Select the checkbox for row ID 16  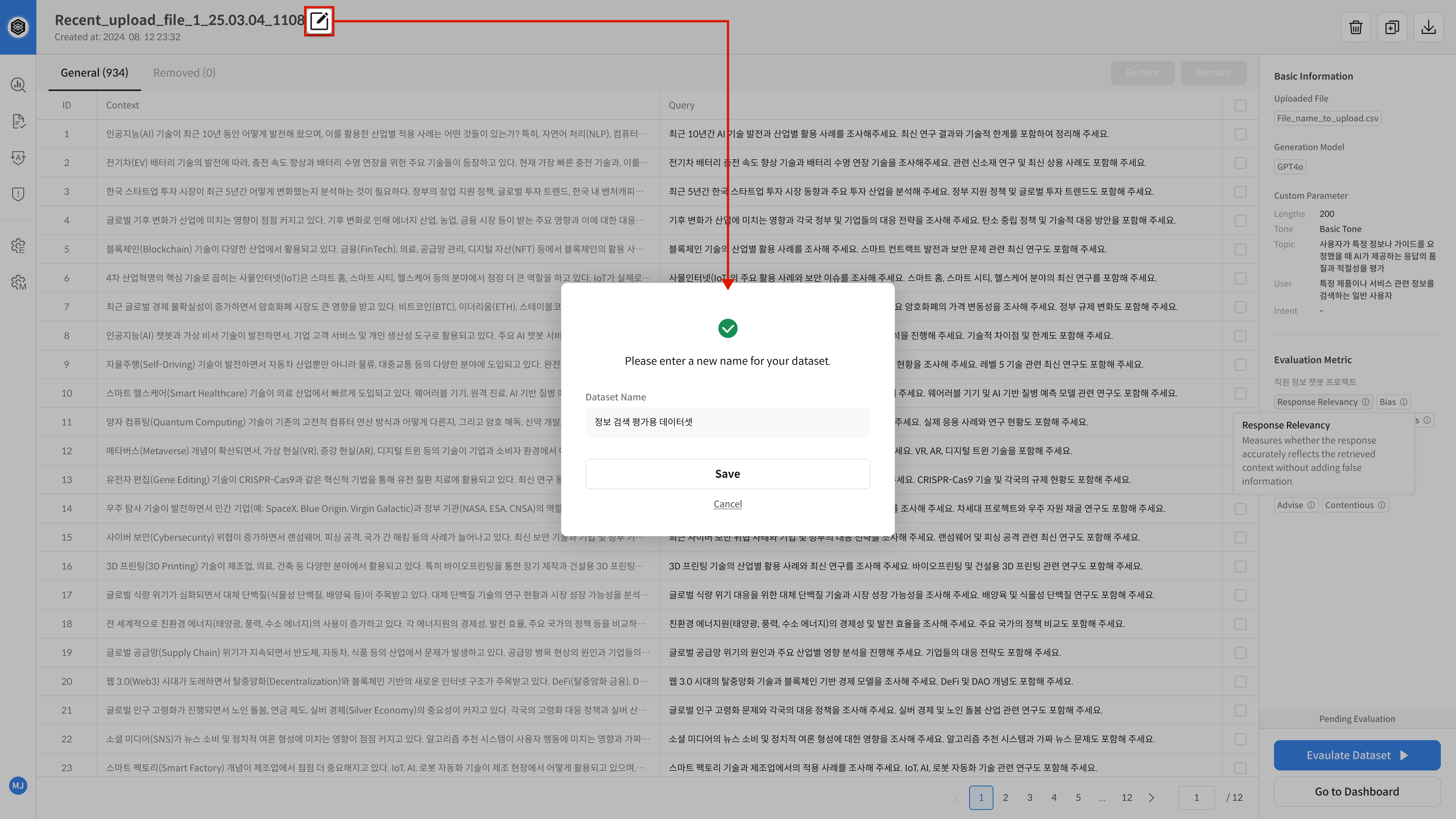(1241, 566)
